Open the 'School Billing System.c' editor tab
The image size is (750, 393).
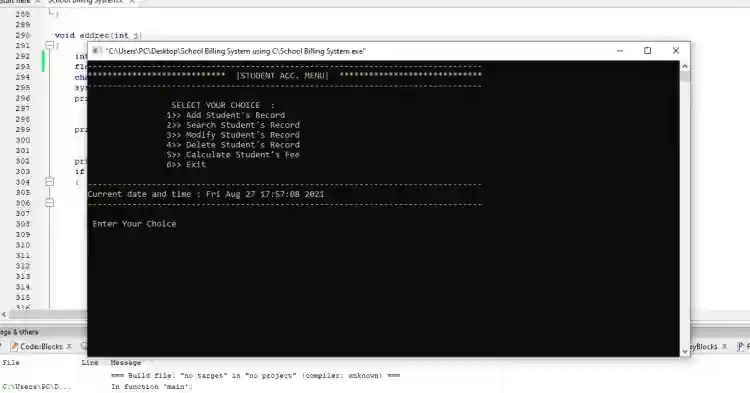tap(85, 2)
